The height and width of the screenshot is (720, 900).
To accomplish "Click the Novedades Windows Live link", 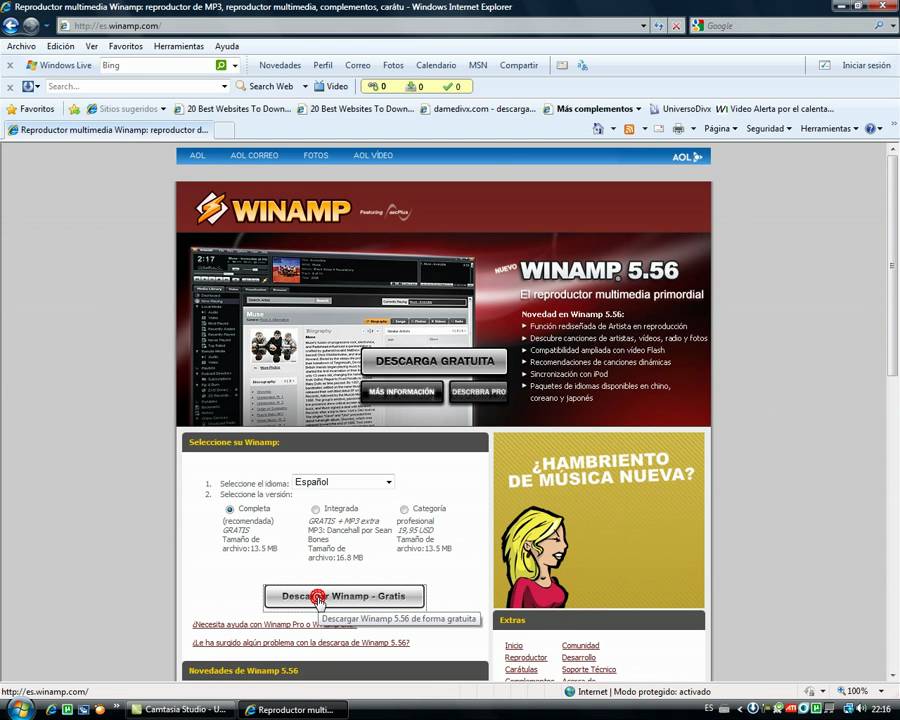I will (x=280, y=65).
